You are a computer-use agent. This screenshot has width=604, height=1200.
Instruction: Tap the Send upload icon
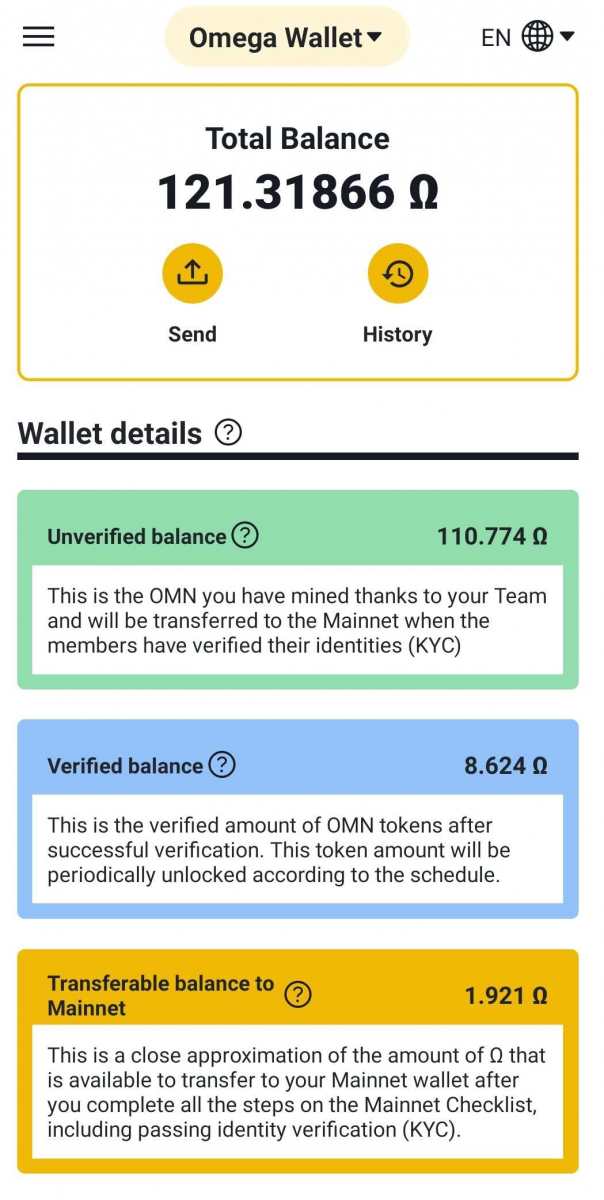tap(192, 273)
